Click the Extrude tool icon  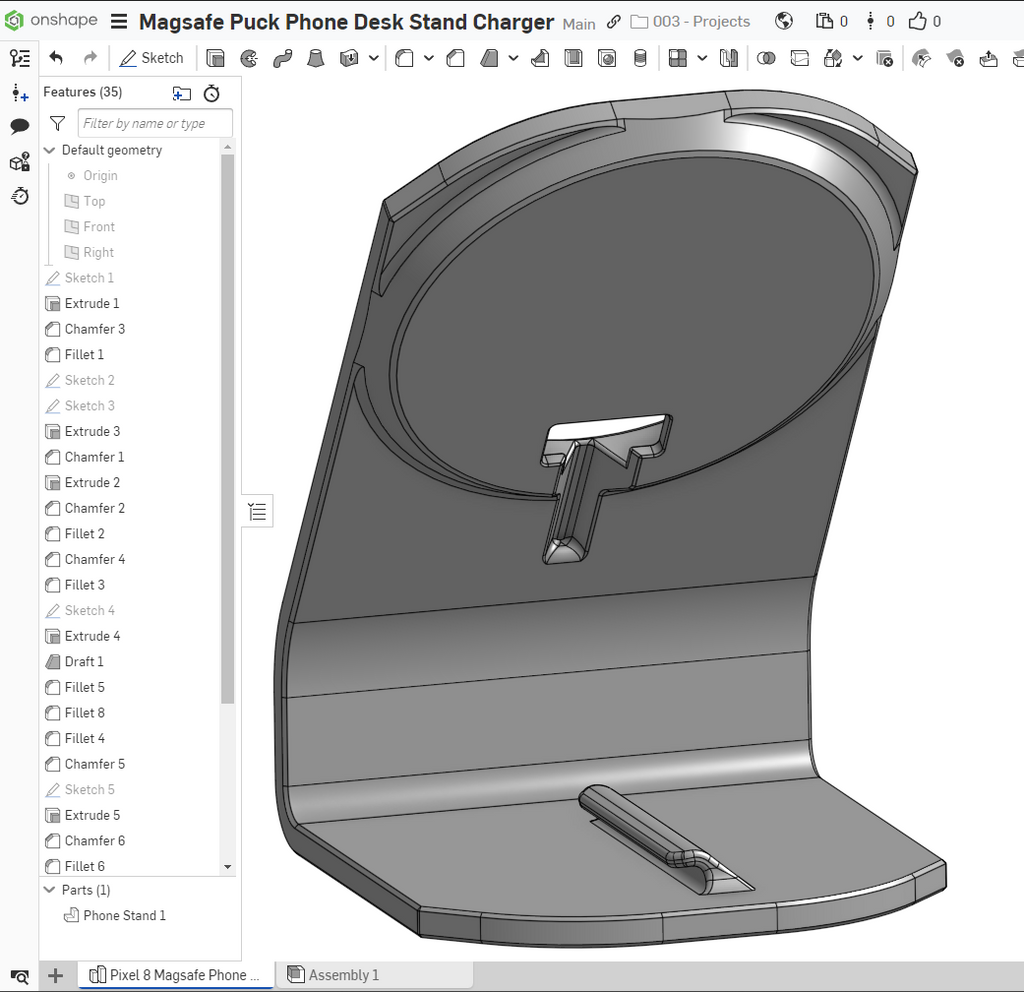click(x=215, y=59)
